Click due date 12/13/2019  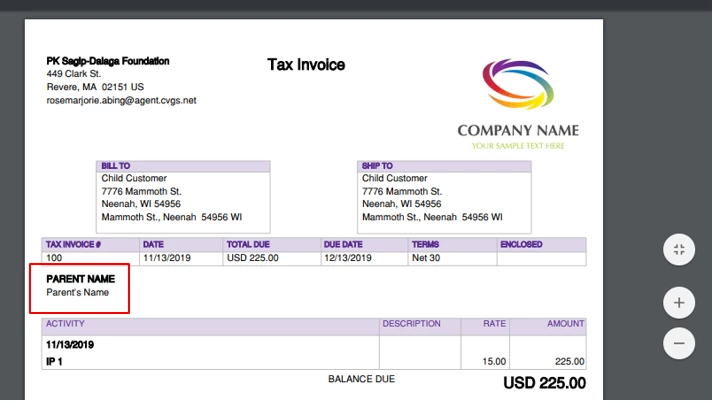(347, 258)
